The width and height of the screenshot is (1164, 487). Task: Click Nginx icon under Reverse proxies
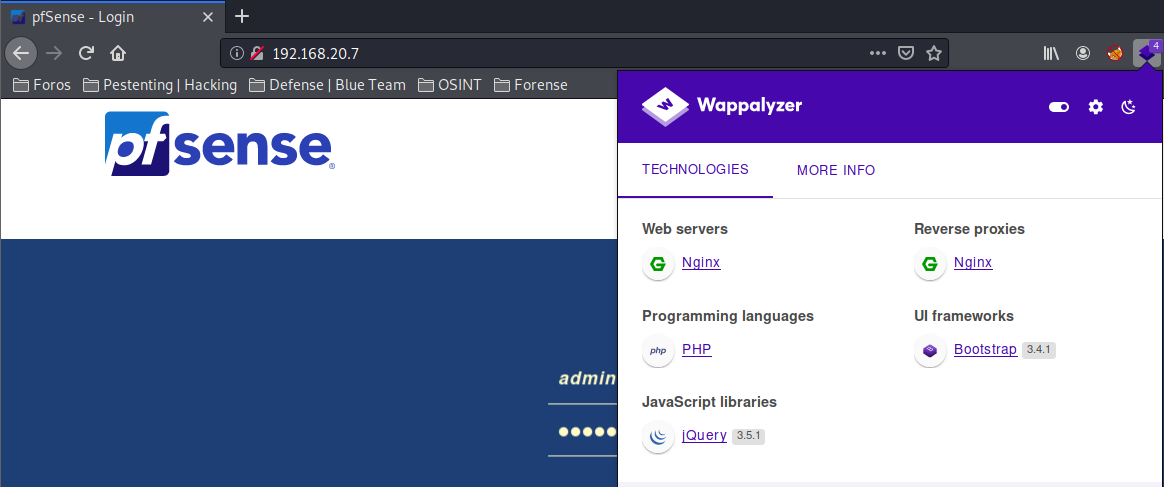[930, 264]
